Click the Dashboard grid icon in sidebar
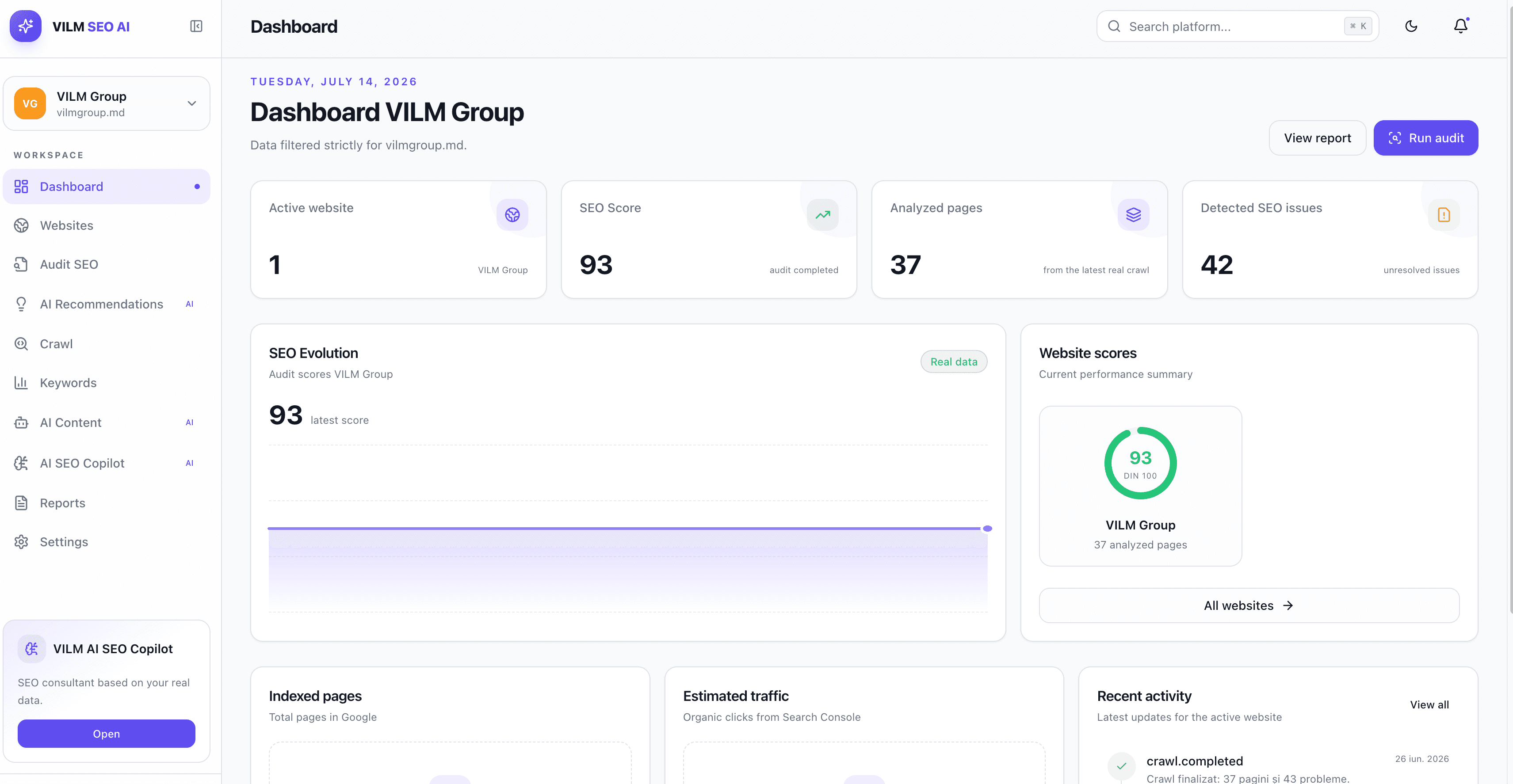Viewport: 1513px width, 784px height. [21, 186]
